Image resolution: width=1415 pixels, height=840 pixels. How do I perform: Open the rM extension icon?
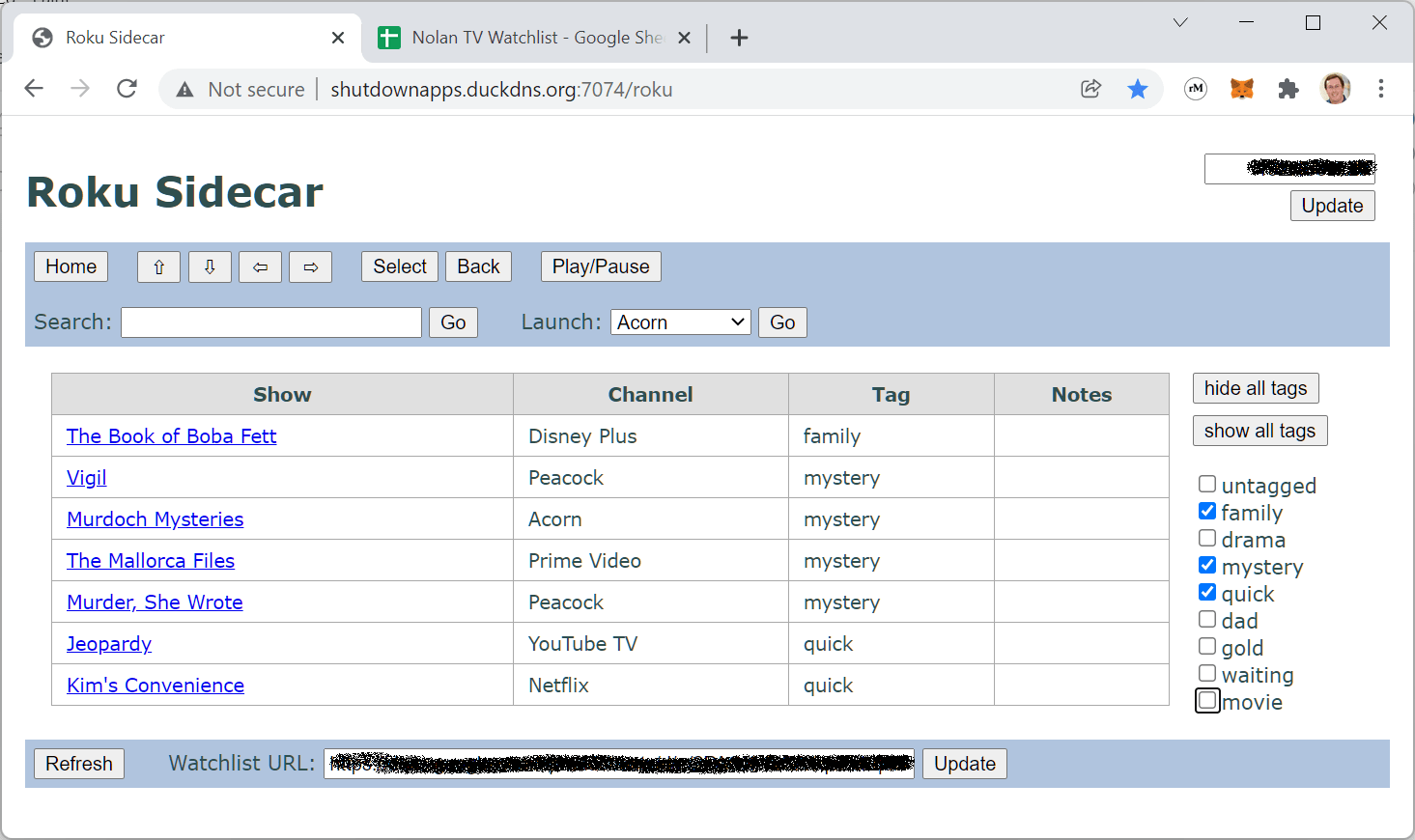(1196, 89)
